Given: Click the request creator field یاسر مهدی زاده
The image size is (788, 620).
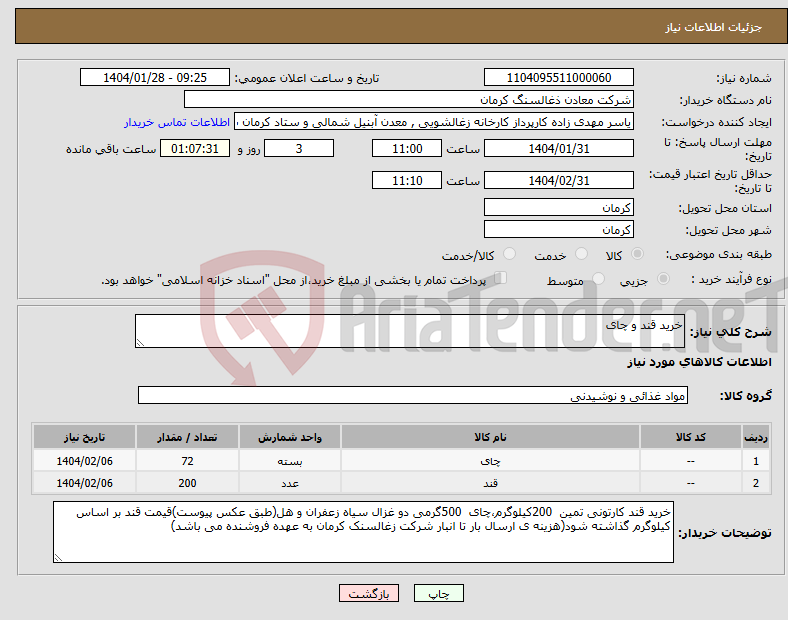Looking at the screenshot, I should (434, 122).
